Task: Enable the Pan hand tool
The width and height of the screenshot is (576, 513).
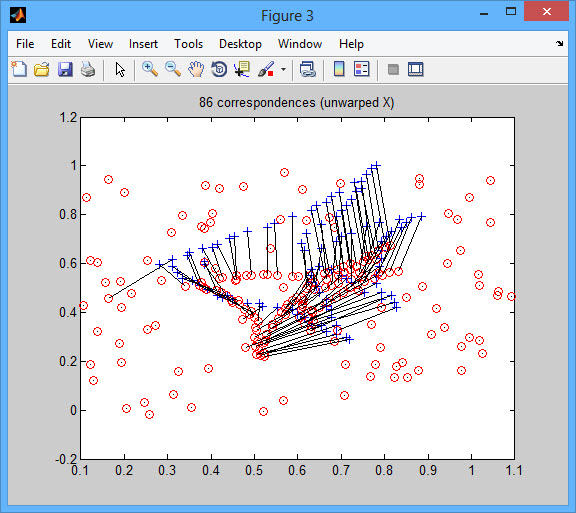Action: (196, 69)
